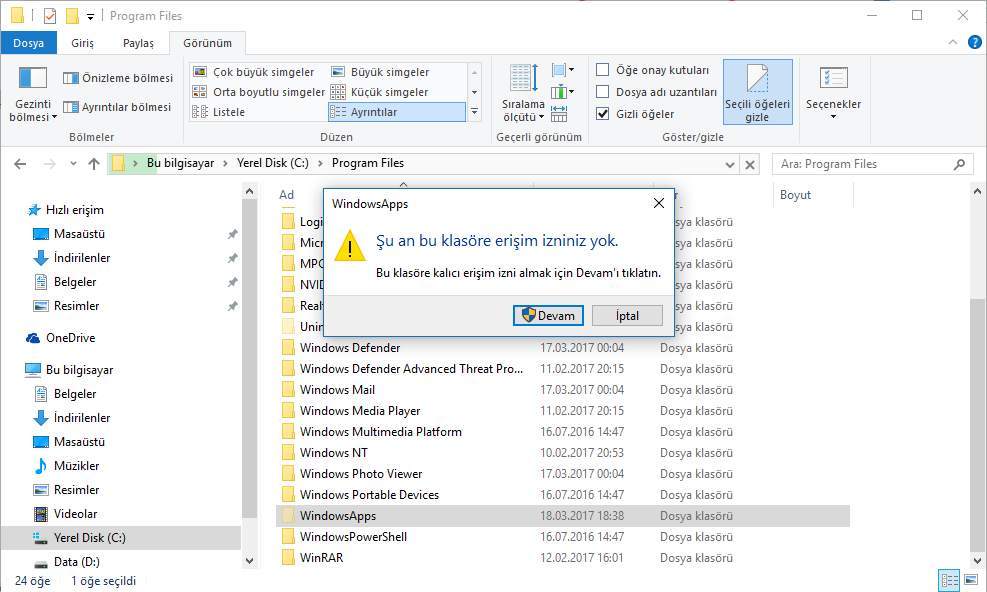Select the WinRAR folder
The height and width of the screenshot is (592, 987).
(322, 557)
